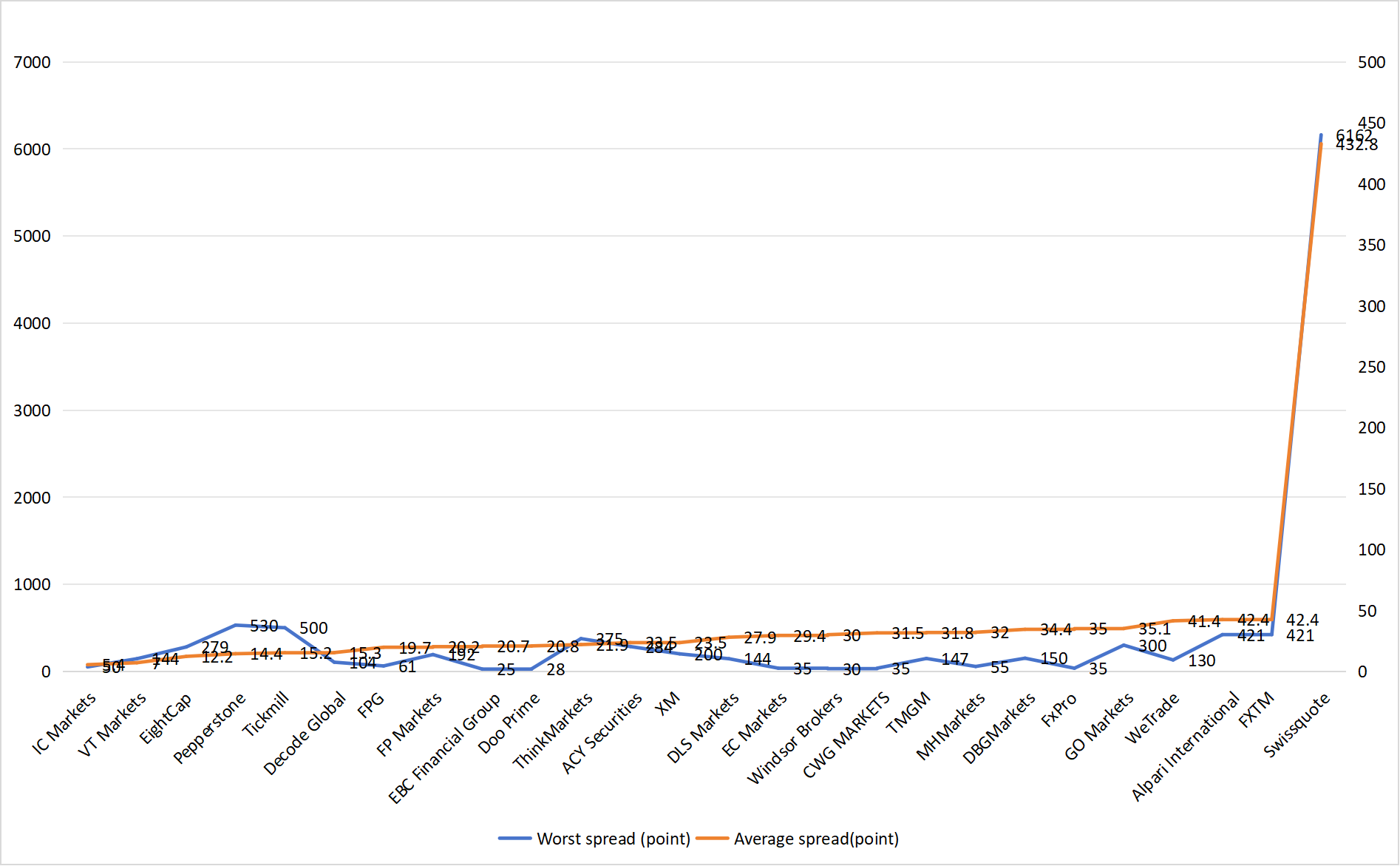This screenshot has width=1400, height=866.
Task: Click the Swissquote category label
Action: pos(1297,725)
